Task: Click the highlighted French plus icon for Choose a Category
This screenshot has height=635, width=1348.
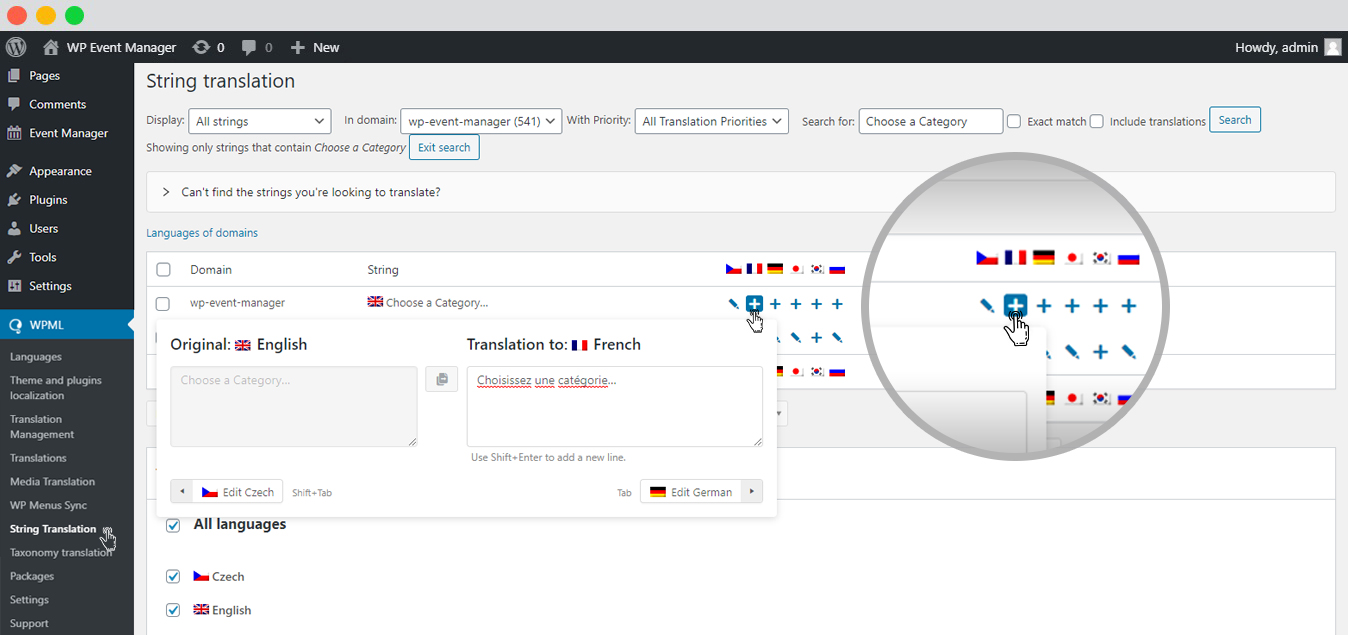Action: (755, 304)
